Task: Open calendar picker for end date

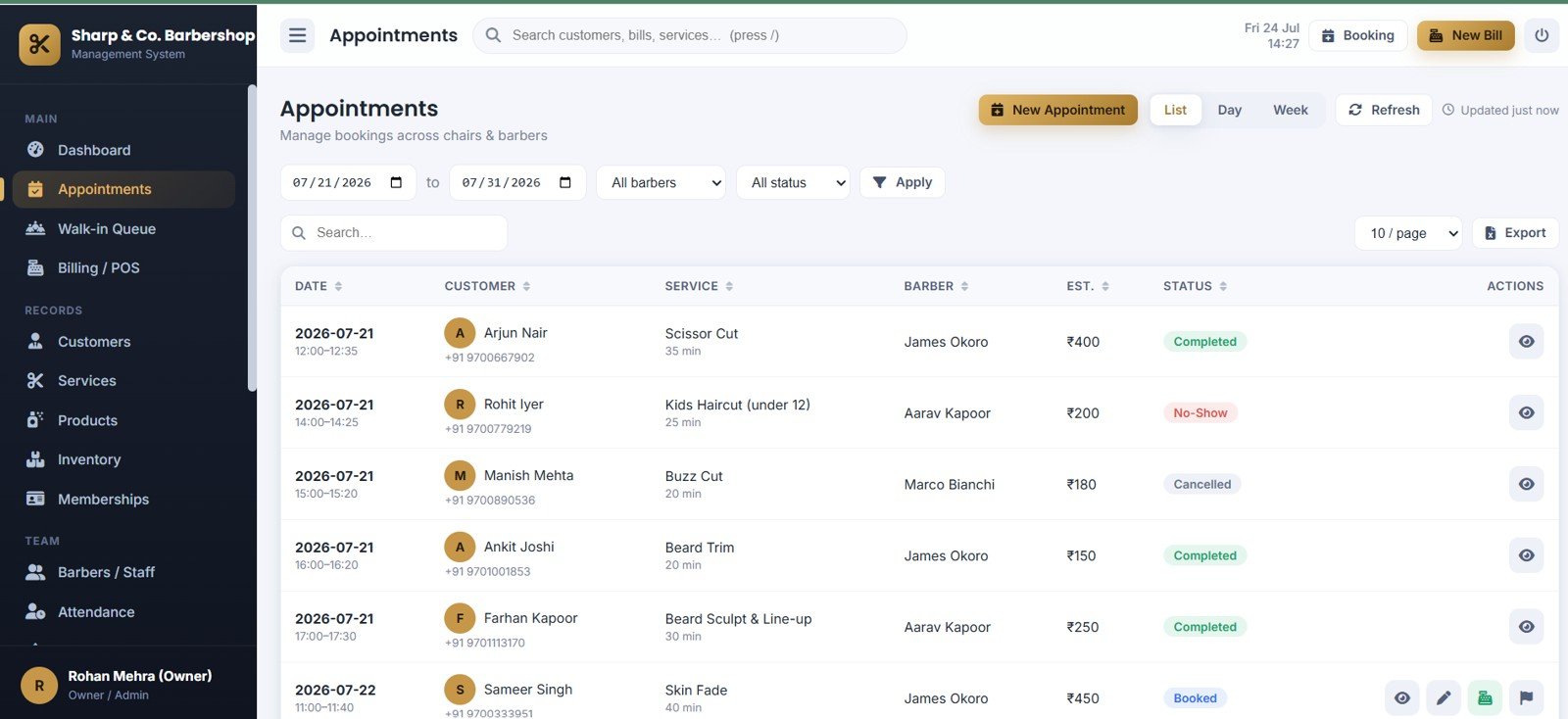Action: click(x=565, y=182)
